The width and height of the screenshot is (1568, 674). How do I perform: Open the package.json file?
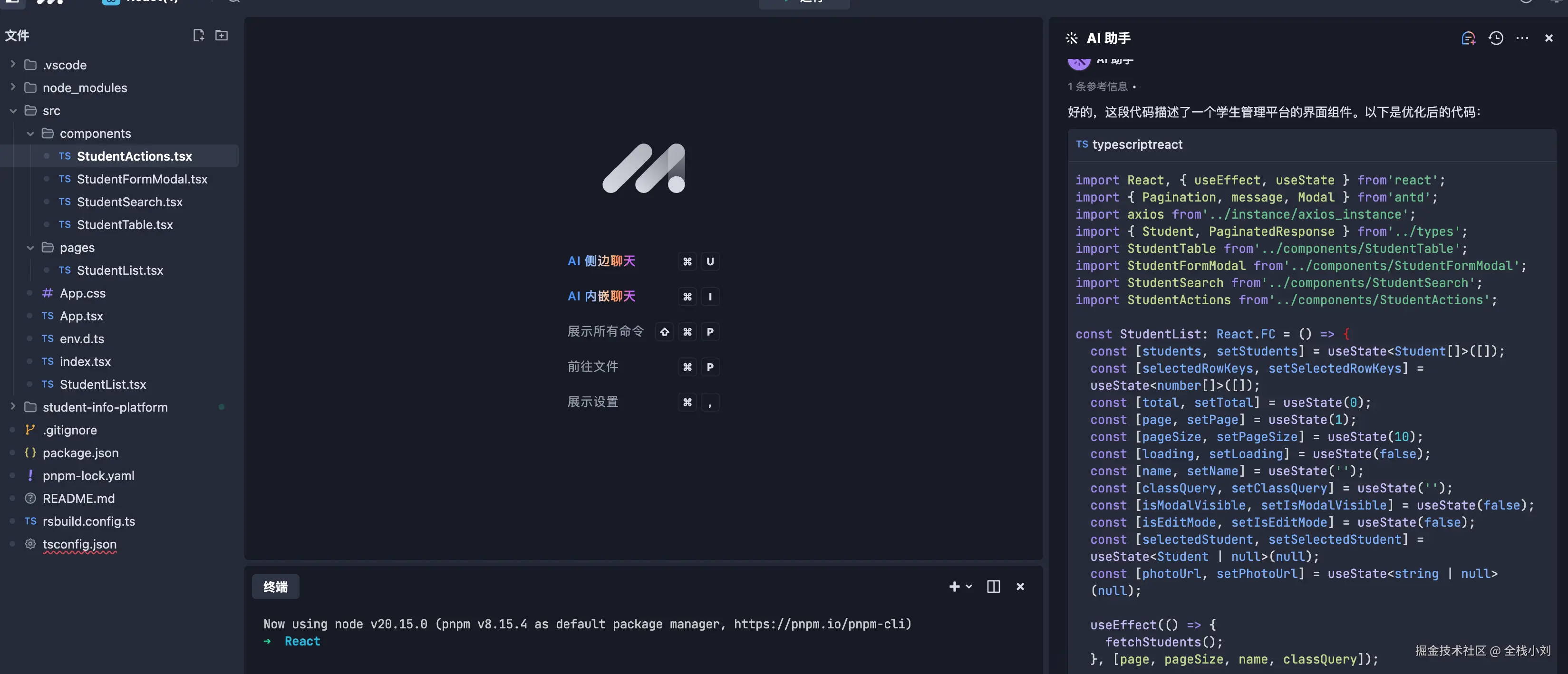point(80,453)
